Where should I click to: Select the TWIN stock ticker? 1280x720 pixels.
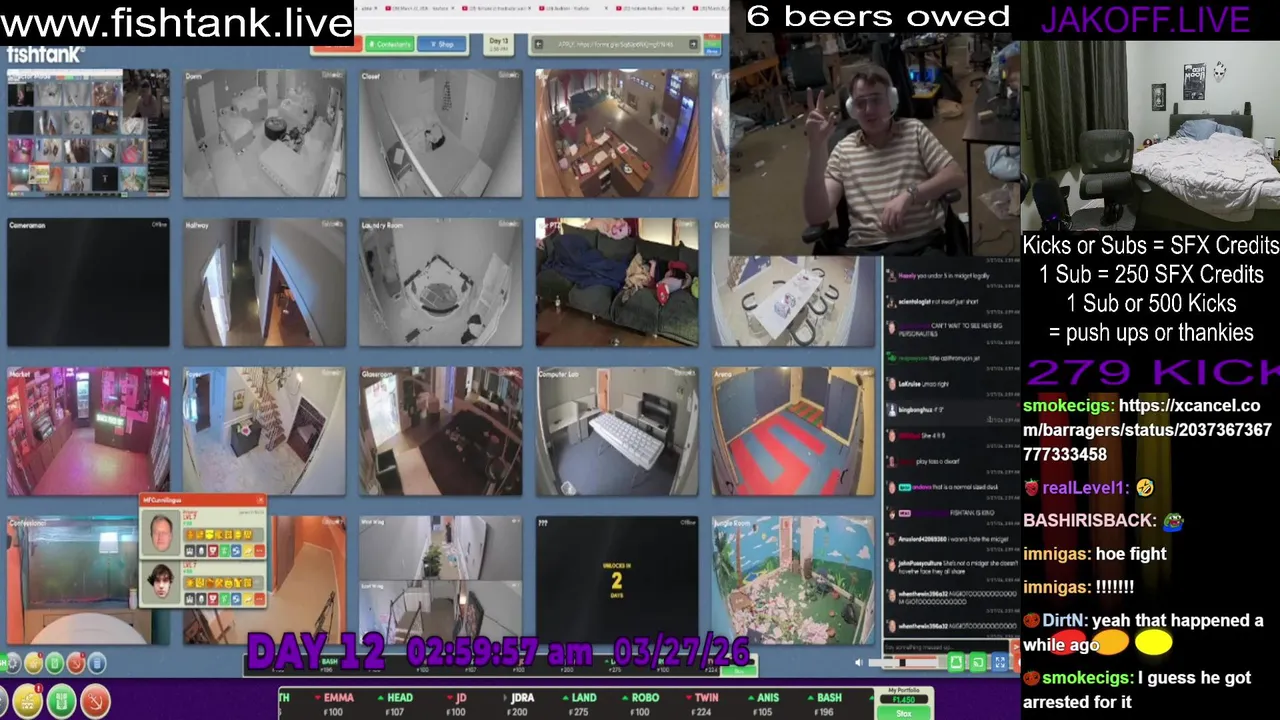tap(704, 704)
